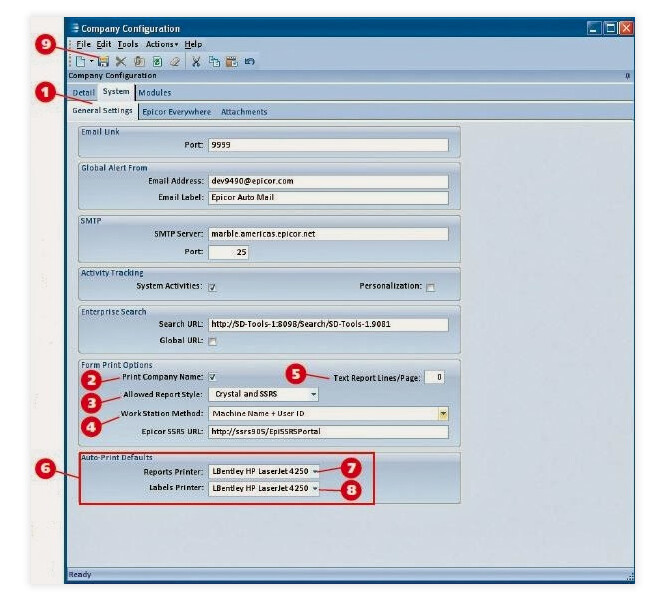Click the Email Link Port field
This screenshot has width=663, height=596.
[328, 145]
